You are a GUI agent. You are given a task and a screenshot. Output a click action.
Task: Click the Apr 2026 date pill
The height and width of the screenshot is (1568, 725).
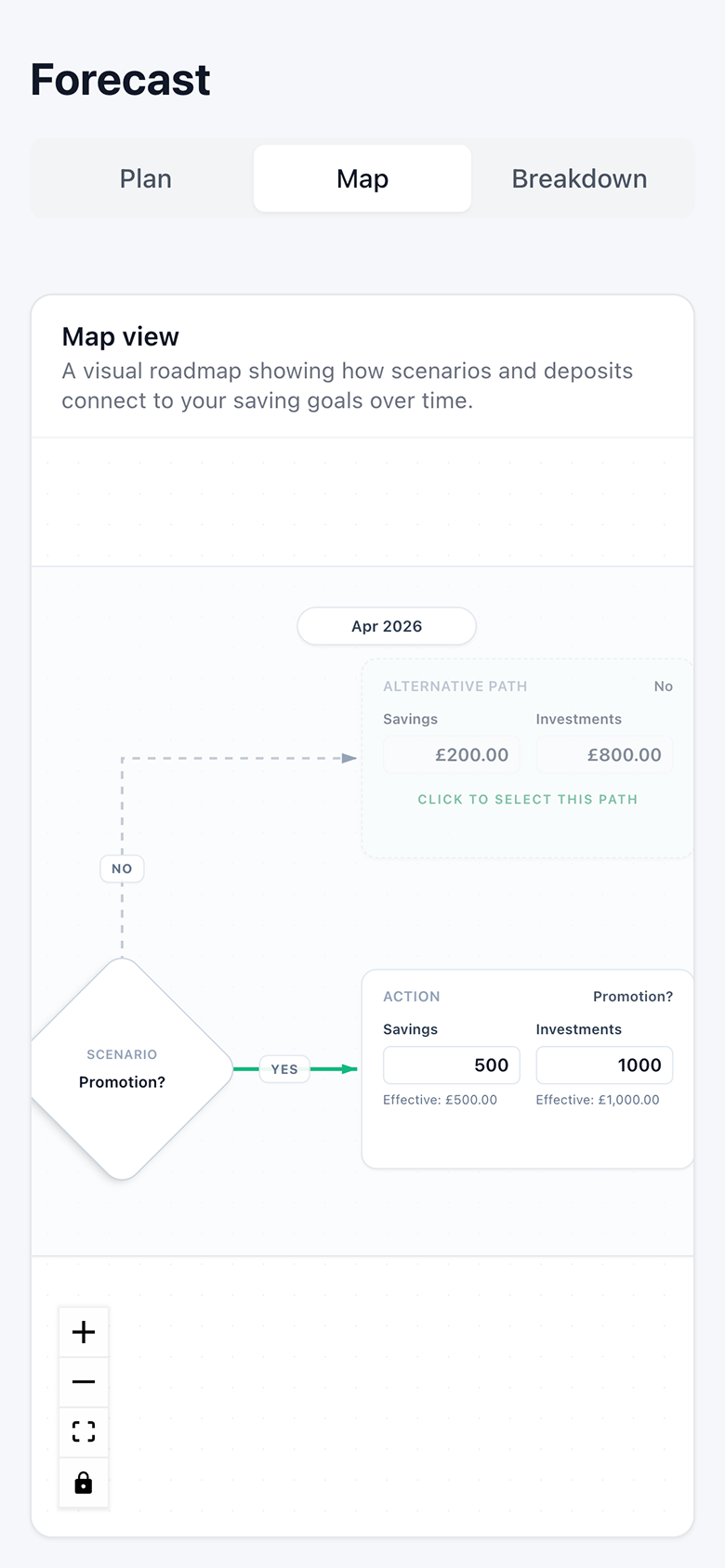pos(386,626)
